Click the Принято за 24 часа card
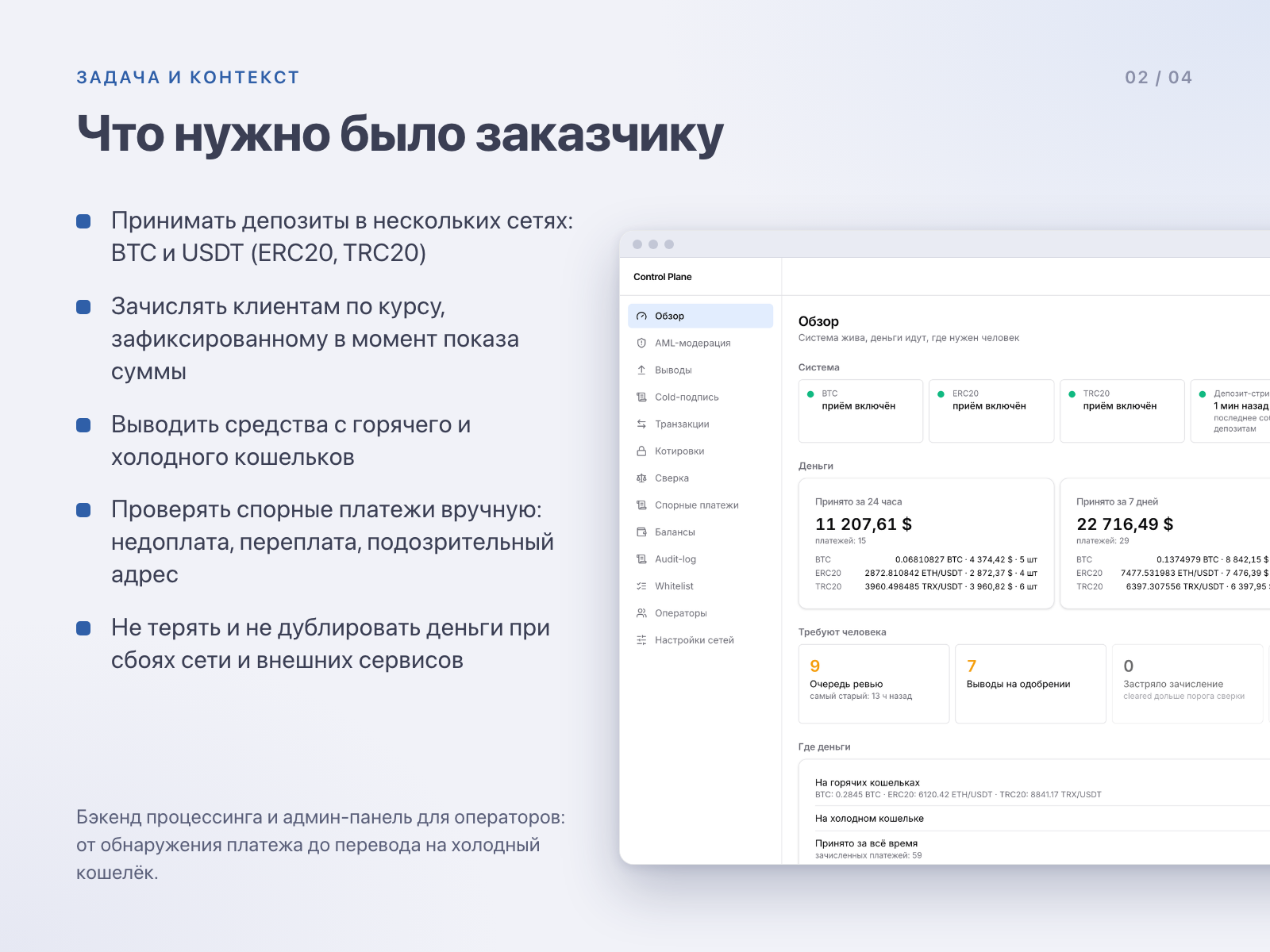This screenshot has width=1270, height=952. tap(926, 543)
